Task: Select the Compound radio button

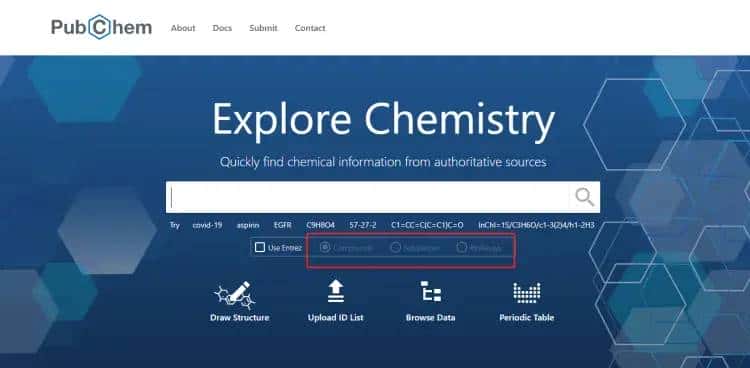Action: tap(325, 247)
